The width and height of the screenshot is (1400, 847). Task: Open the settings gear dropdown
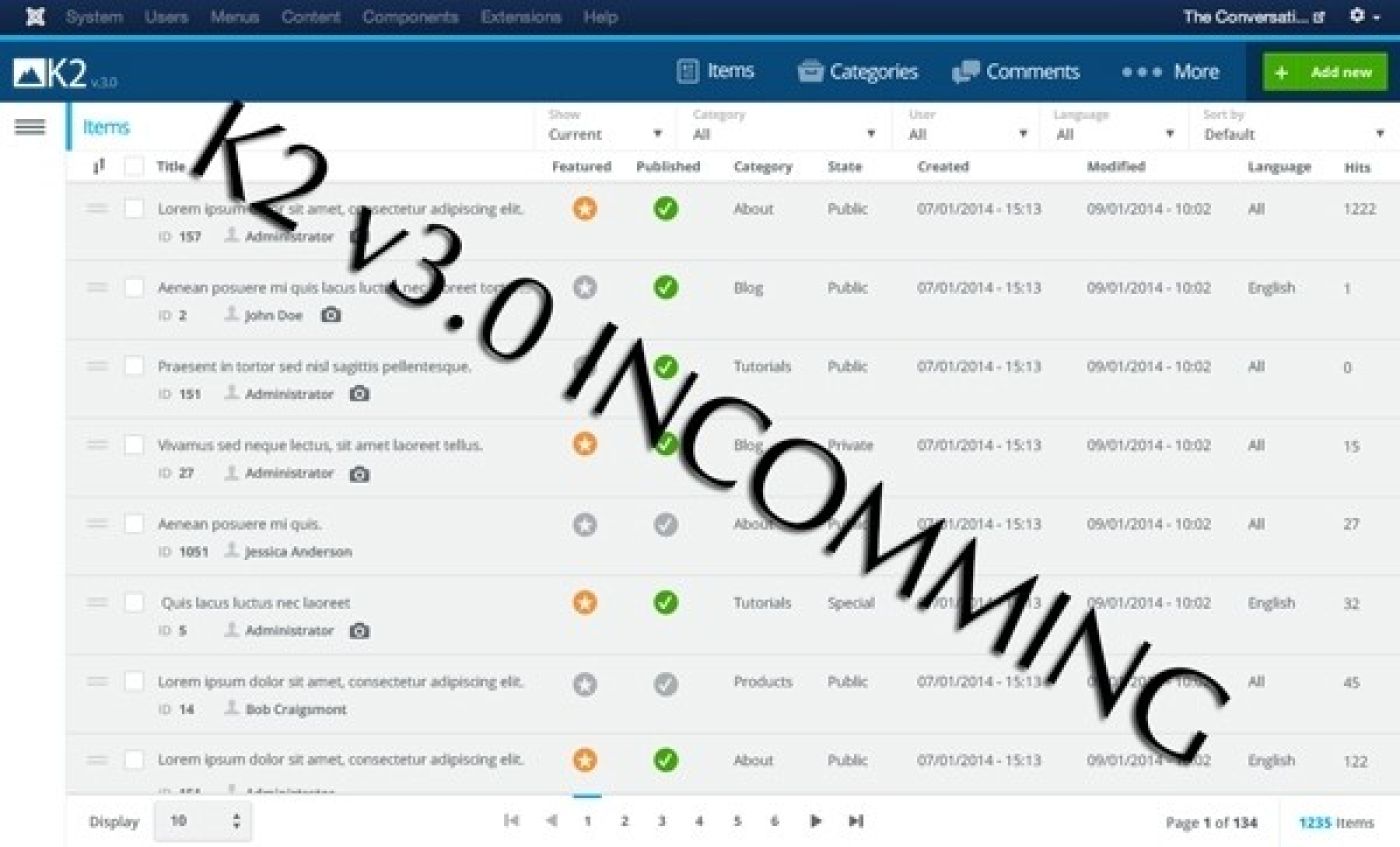click(1364, 17)
